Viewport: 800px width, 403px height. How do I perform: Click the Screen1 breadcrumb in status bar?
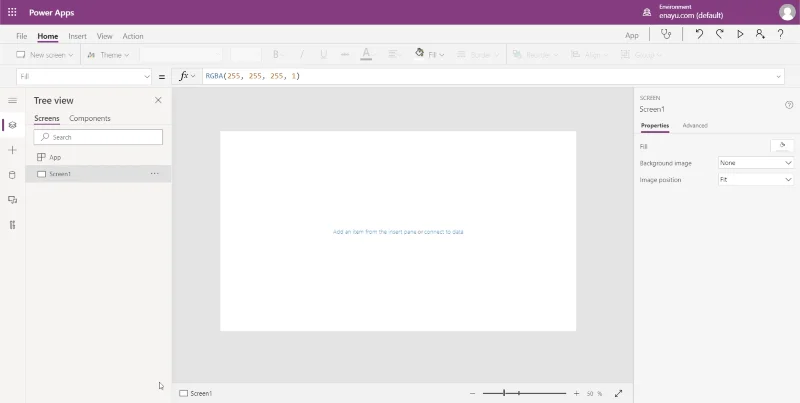(196, 393)
